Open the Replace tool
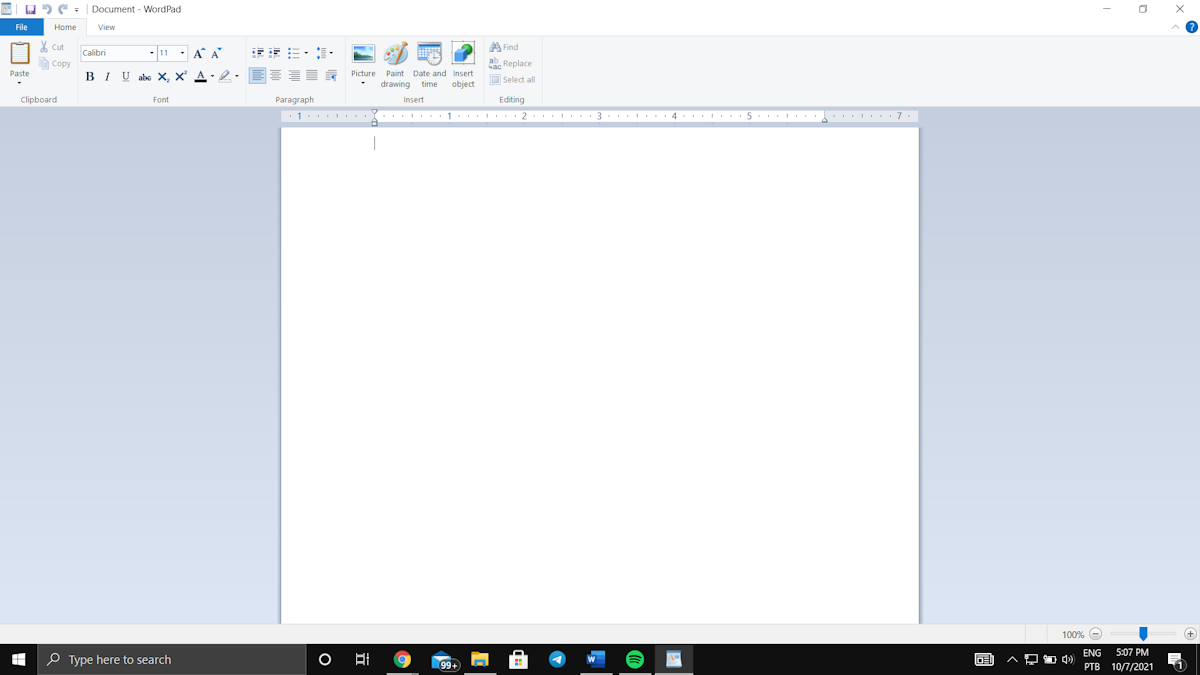 tap(510, 63)
